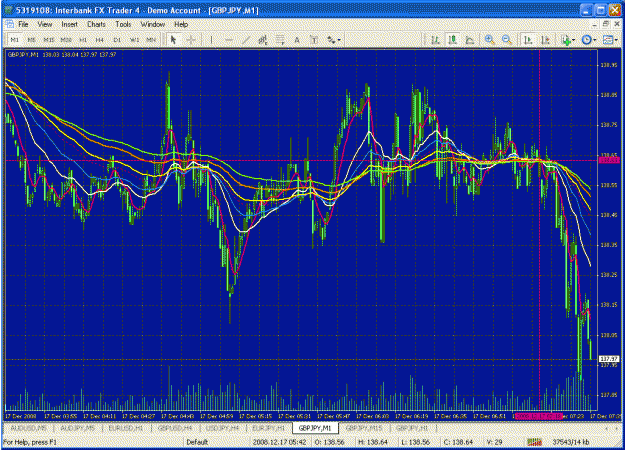Open the Window menu
The image size is (625, 450).
(153, 24)
